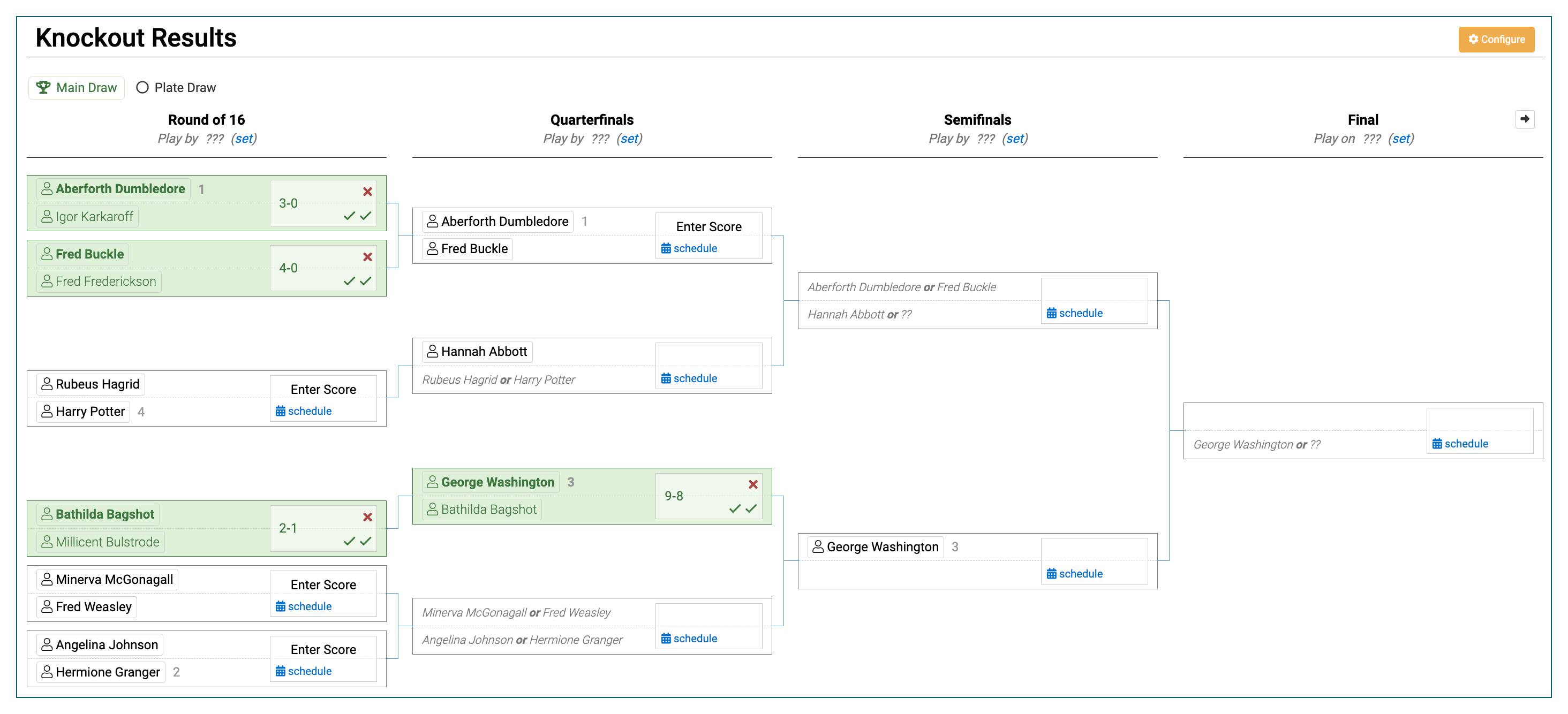Click person icon beside Hannah Abbott
The width and height of the screenshot is (1568, 714).
pos(432,352)
